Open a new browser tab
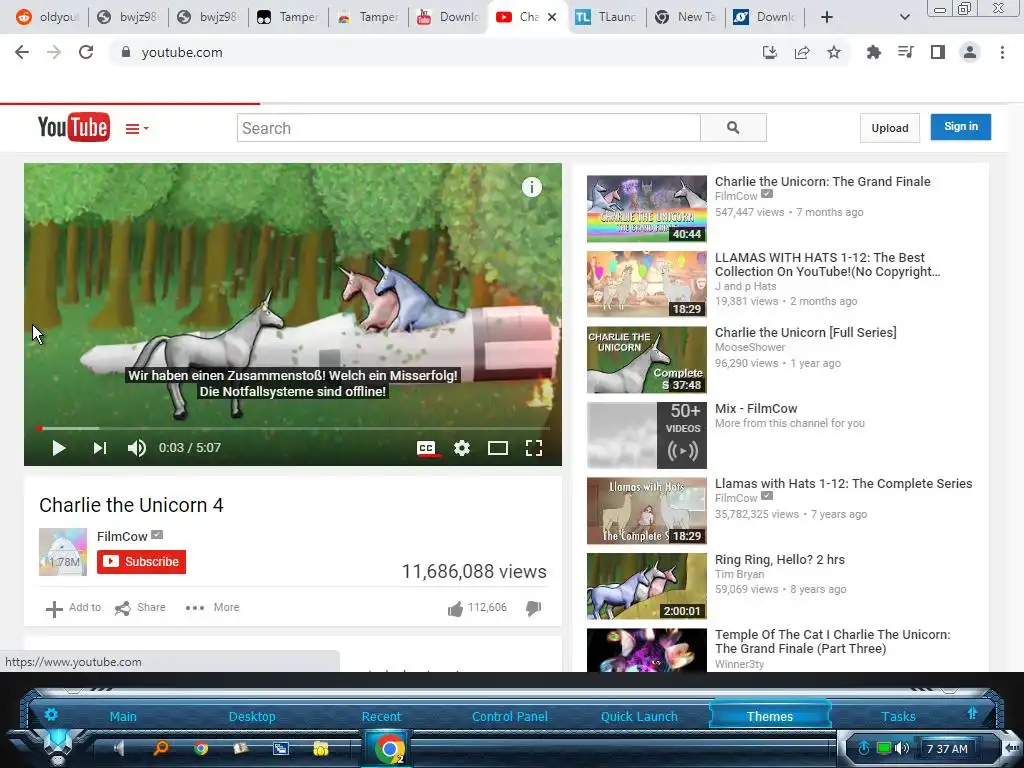Screen dimensions: 1024x768 [827, 17]
